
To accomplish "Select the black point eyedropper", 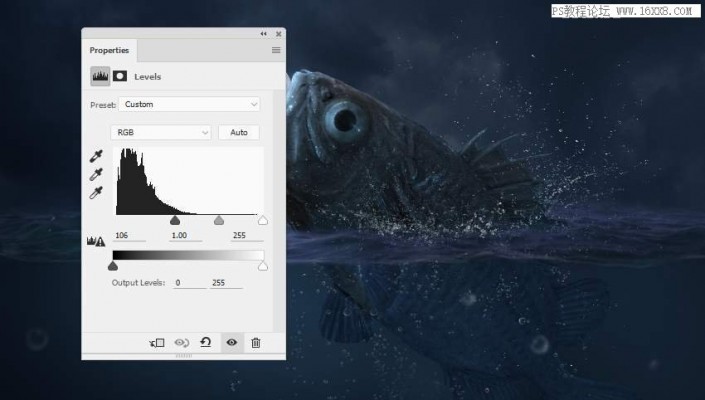I will 96,156.
